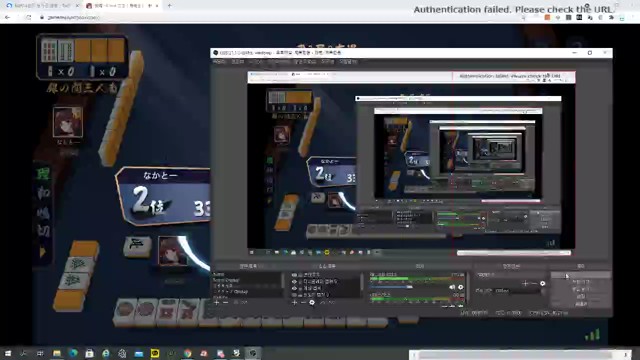Mute the first audio mixer channel
640x360 pixels.
pyautogui.click(x=452, y=287)
